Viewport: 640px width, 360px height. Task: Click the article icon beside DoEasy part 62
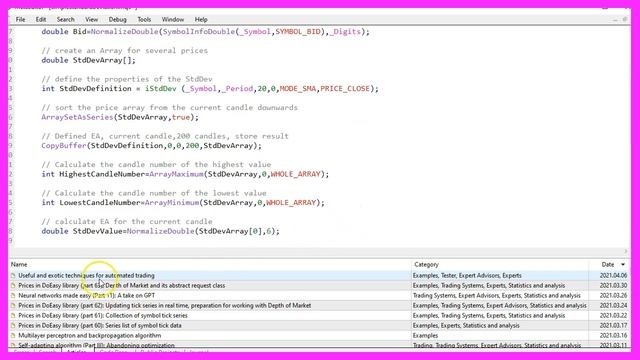tap(13, 305)
